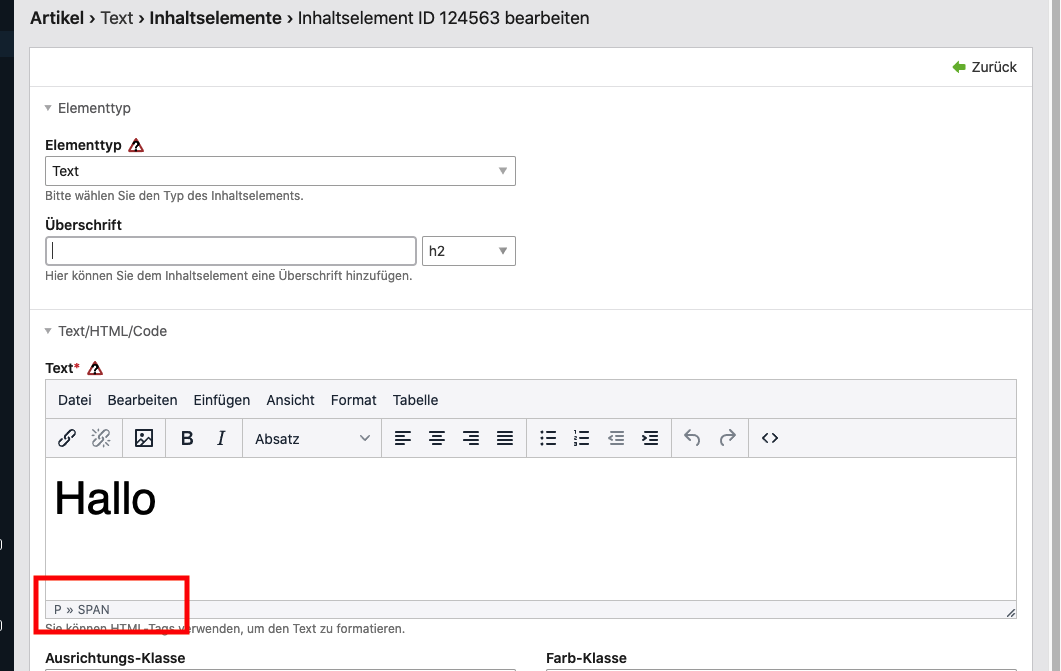This screenshot has height=671, width=1061.
Task: Open the Elementtyp dropdown showing Text
Action: [x=280, y=171]
